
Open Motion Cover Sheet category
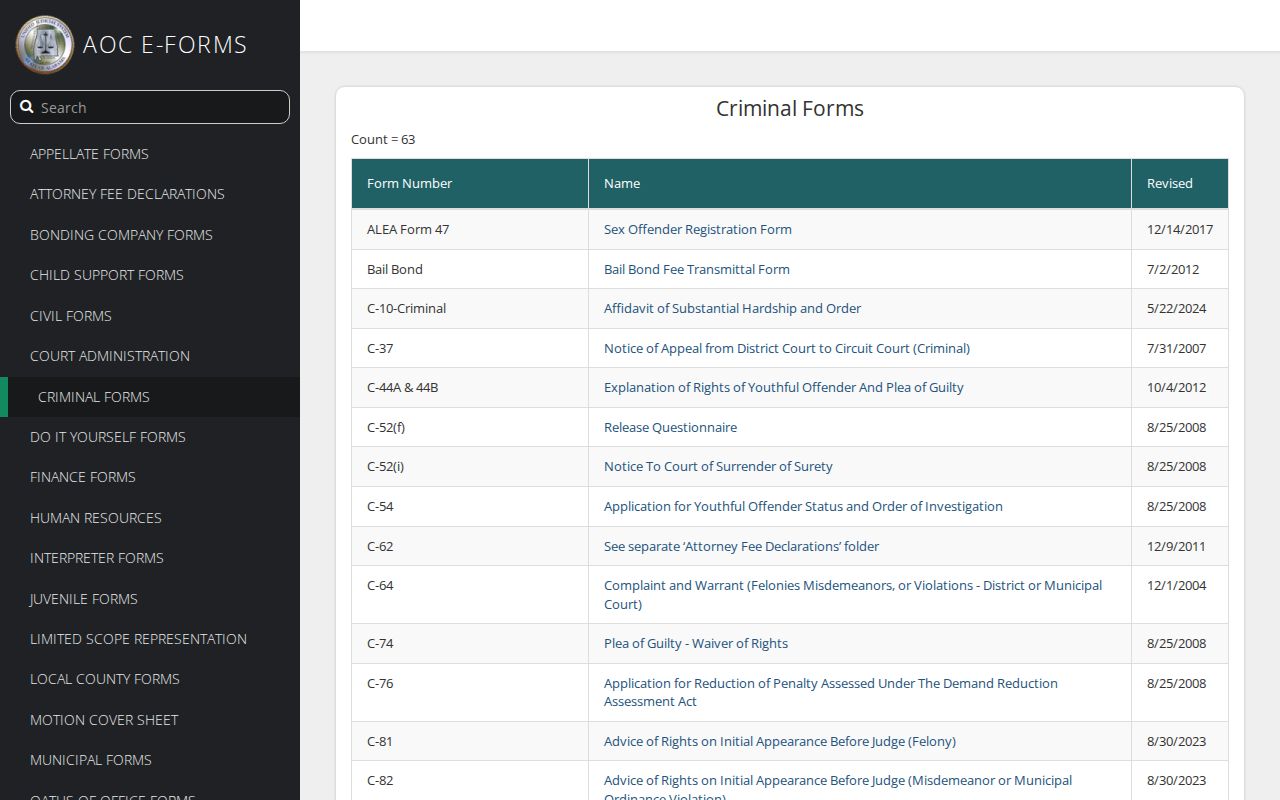coord(104,720)
